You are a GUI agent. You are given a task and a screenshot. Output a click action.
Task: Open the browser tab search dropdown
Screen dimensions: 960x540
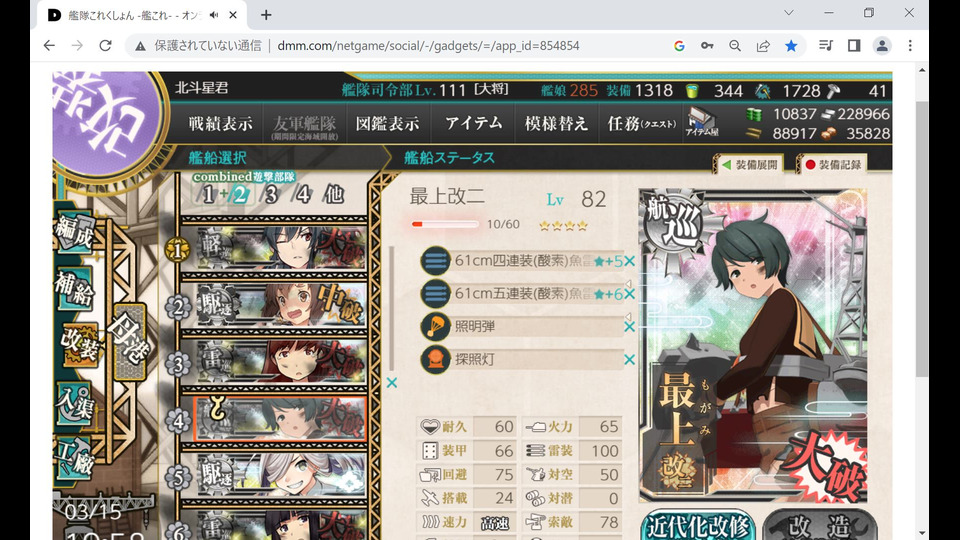(789, 13)
